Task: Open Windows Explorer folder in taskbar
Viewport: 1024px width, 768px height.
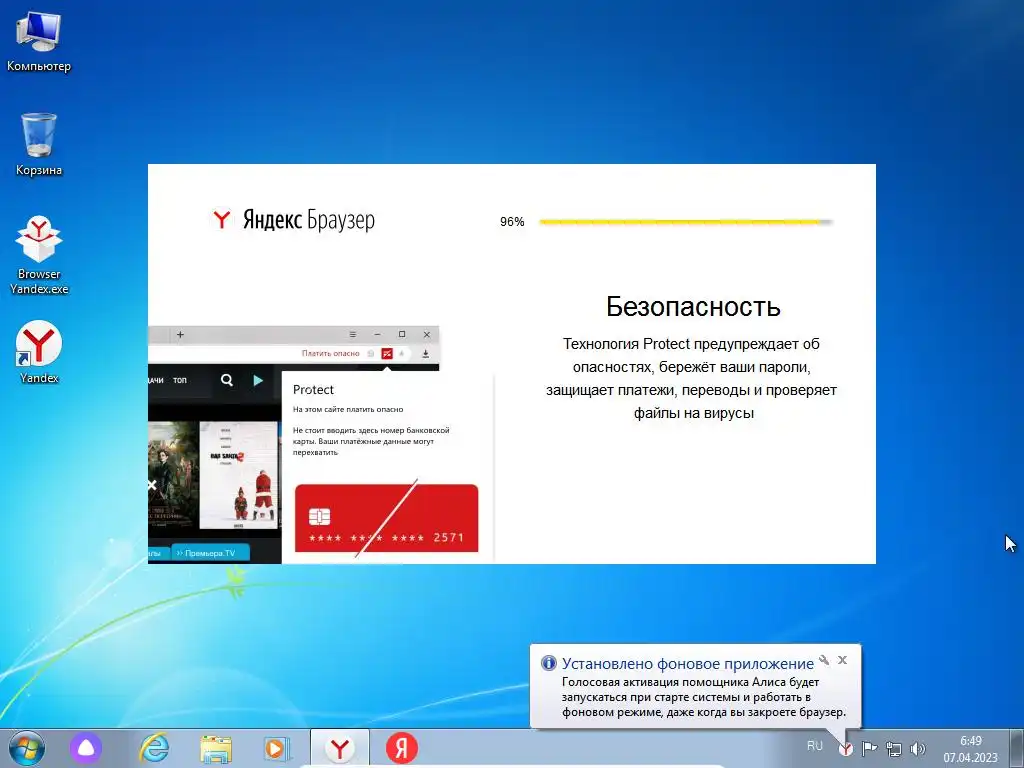Action: point(216,748)
